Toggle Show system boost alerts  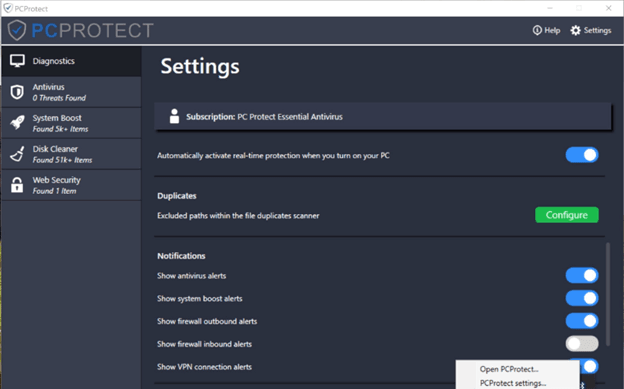582,298
